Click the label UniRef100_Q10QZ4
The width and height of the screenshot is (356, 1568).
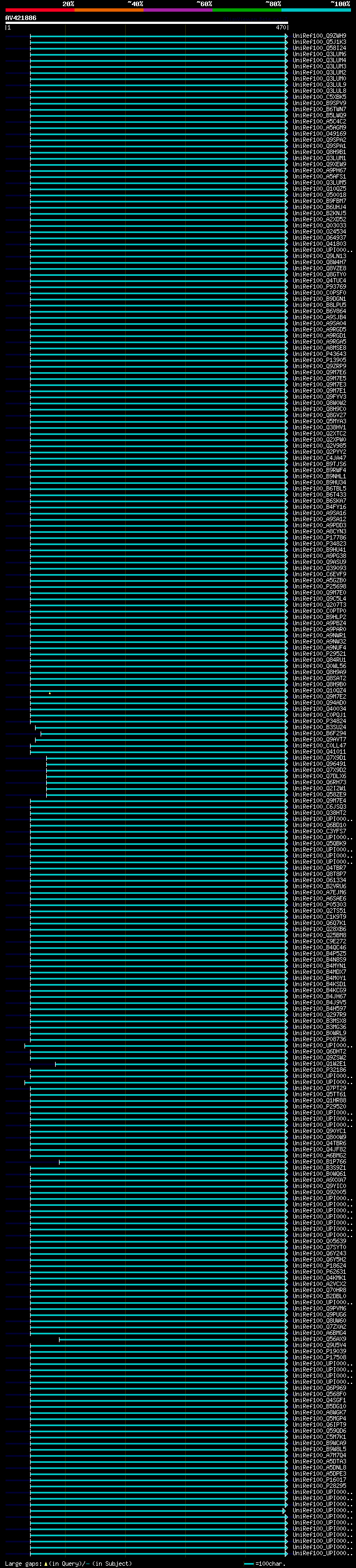[319, 690]
